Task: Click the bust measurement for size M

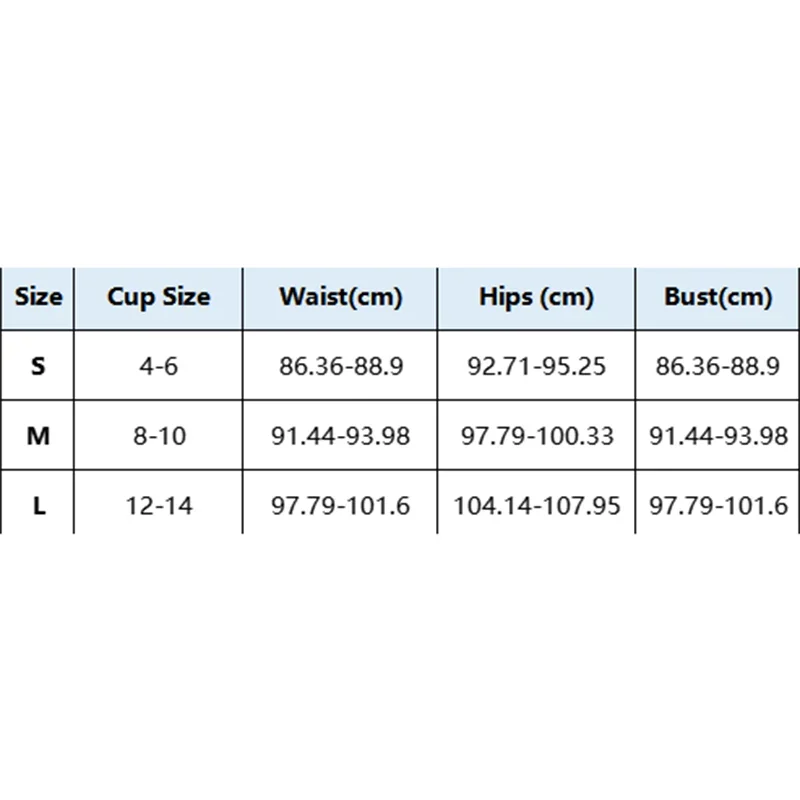Action: coord(718,436)
